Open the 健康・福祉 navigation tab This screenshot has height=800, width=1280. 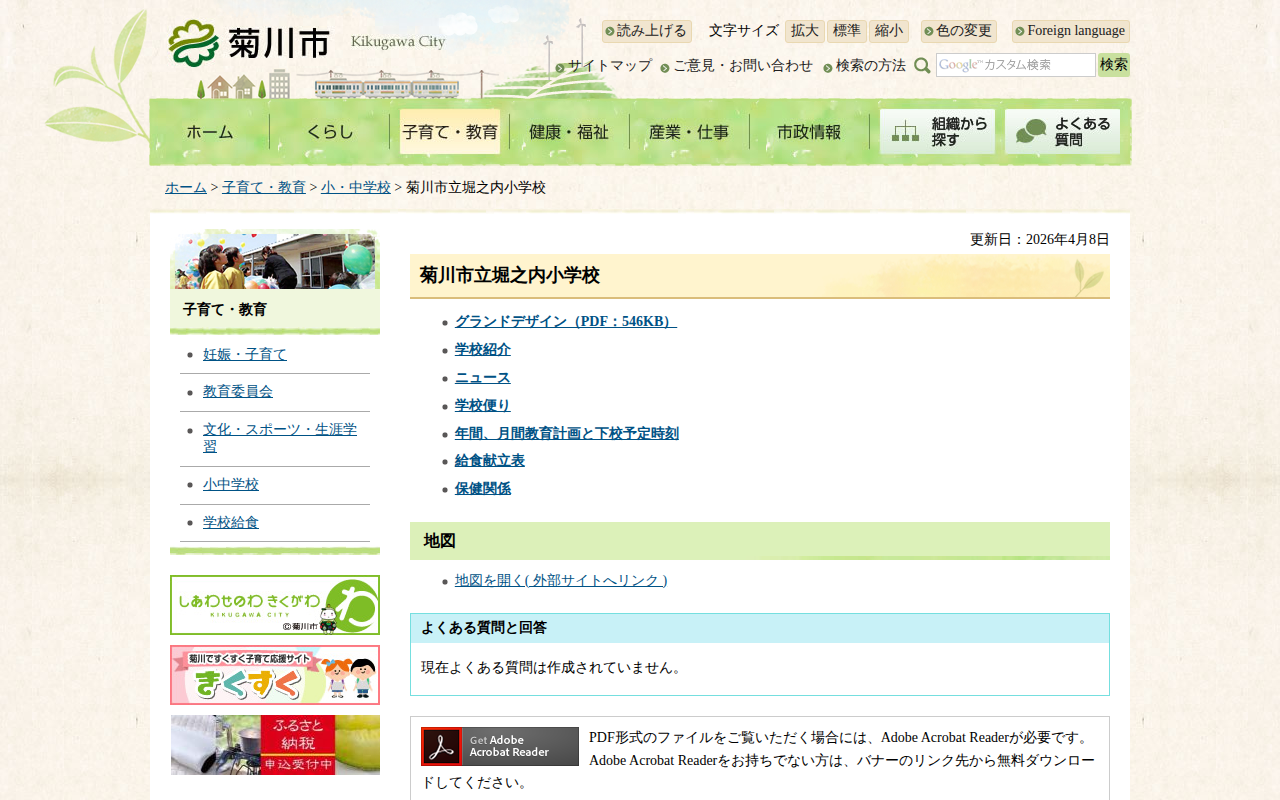click(x=569, y=132)
